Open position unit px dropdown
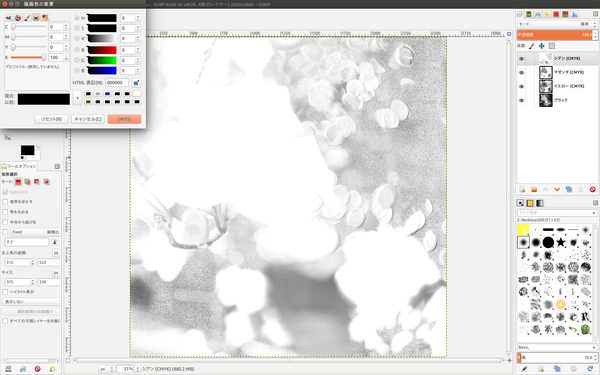 click(x=56, y=253)
